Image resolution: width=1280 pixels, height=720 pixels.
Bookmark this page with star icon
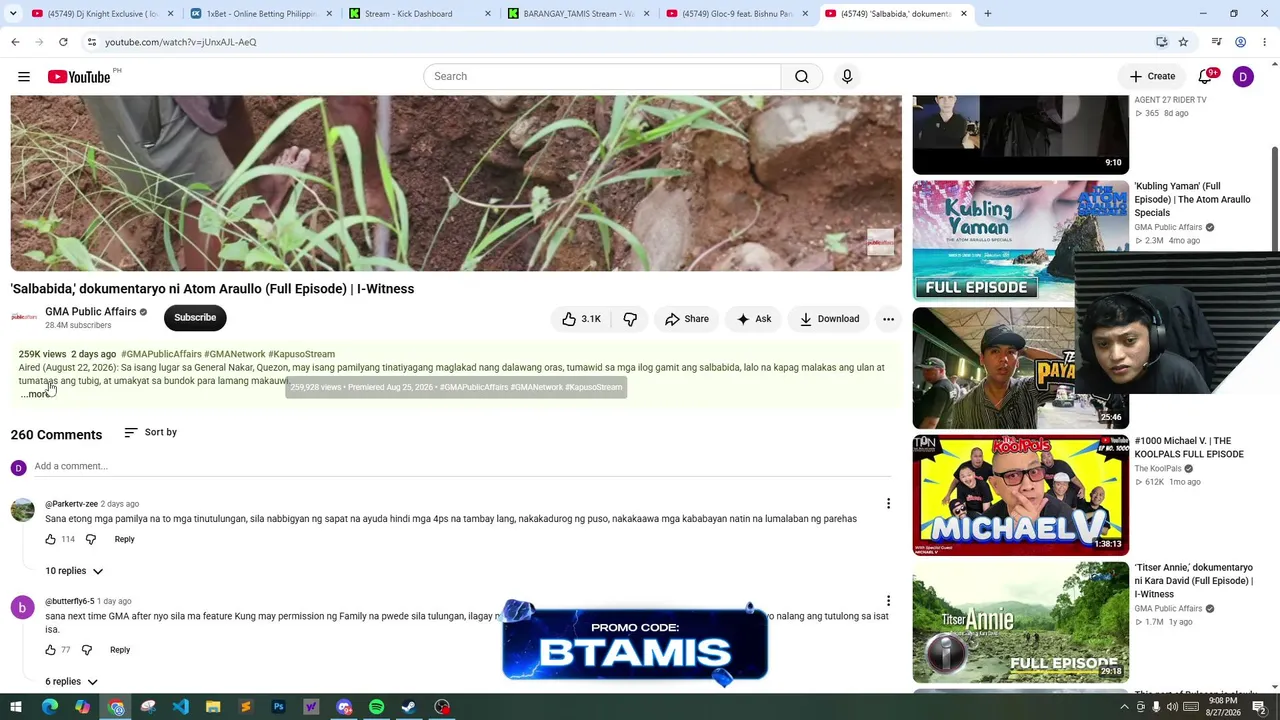tap(1183, 42)
